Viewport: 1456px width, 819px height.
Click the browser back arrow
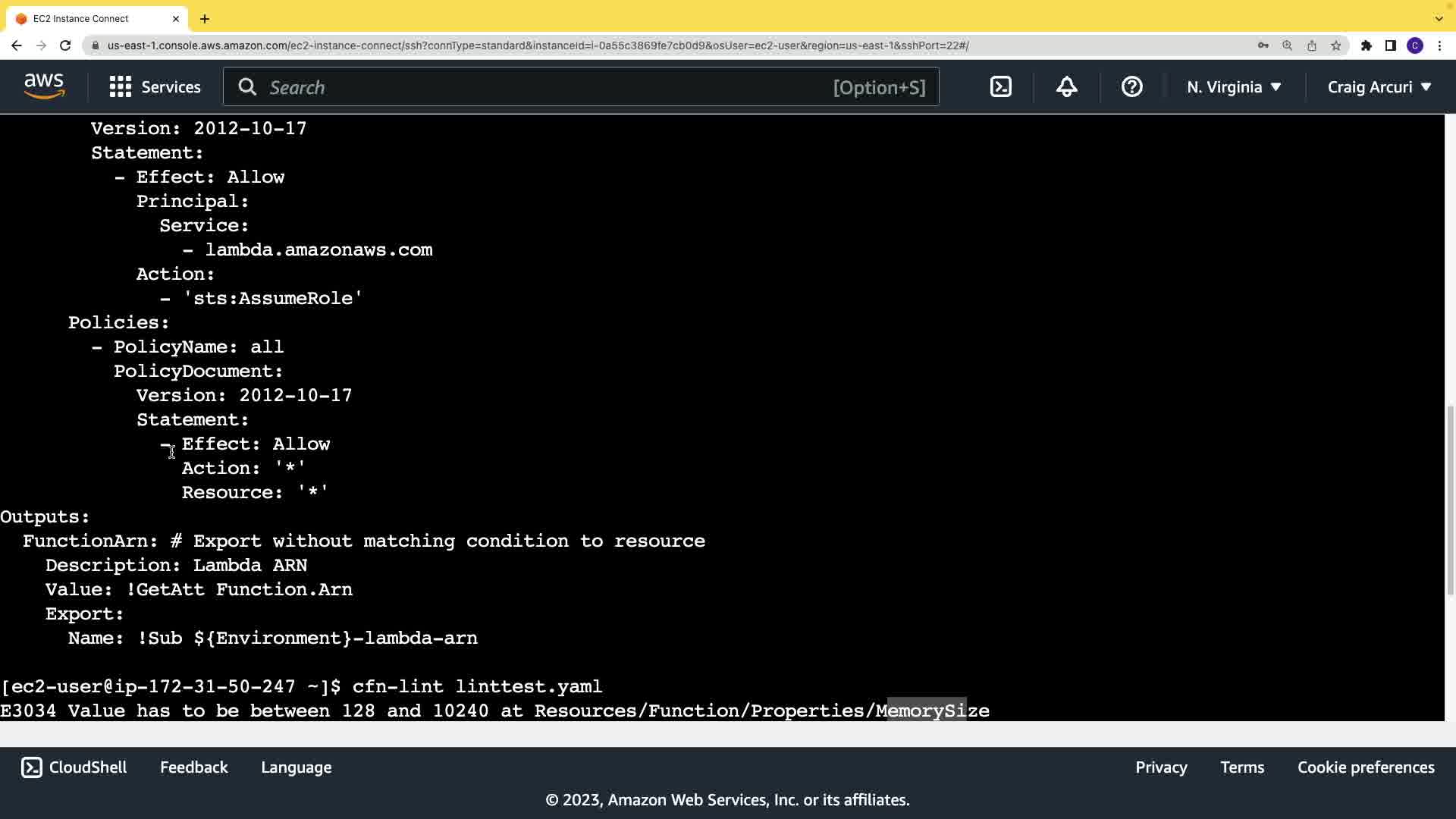(x=17, y=45)
